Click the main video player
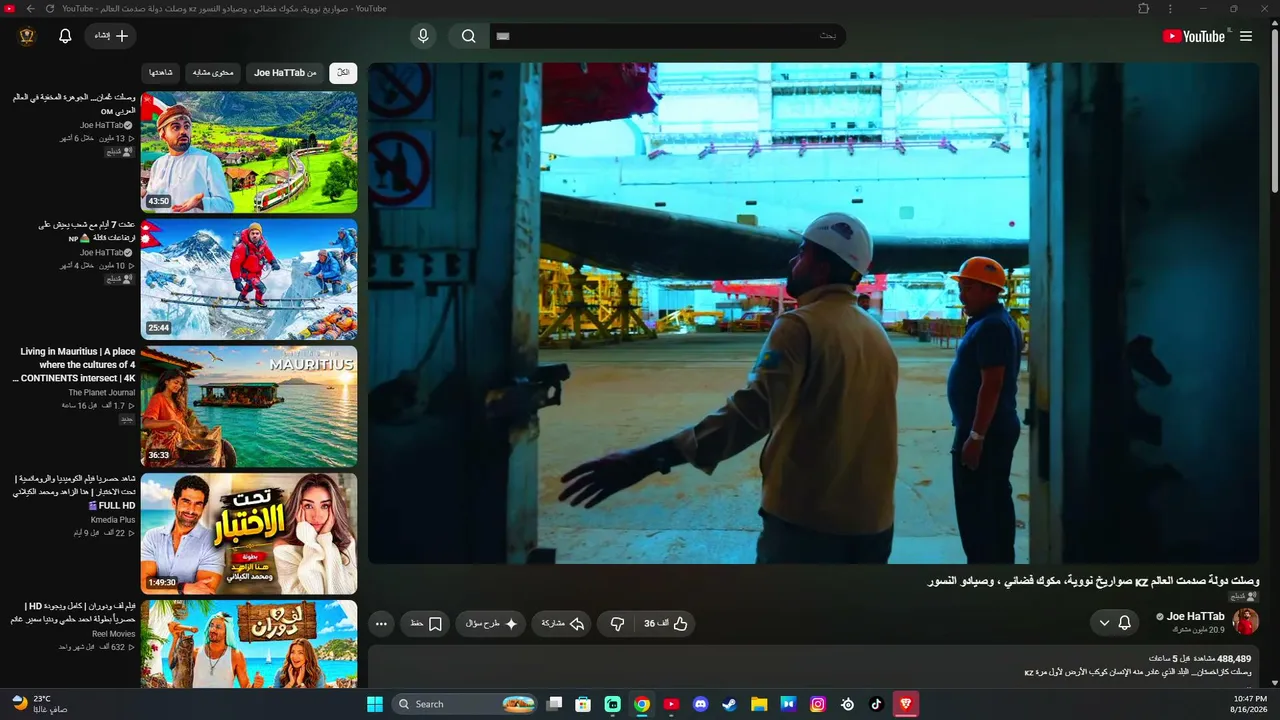 pos(813,313)
